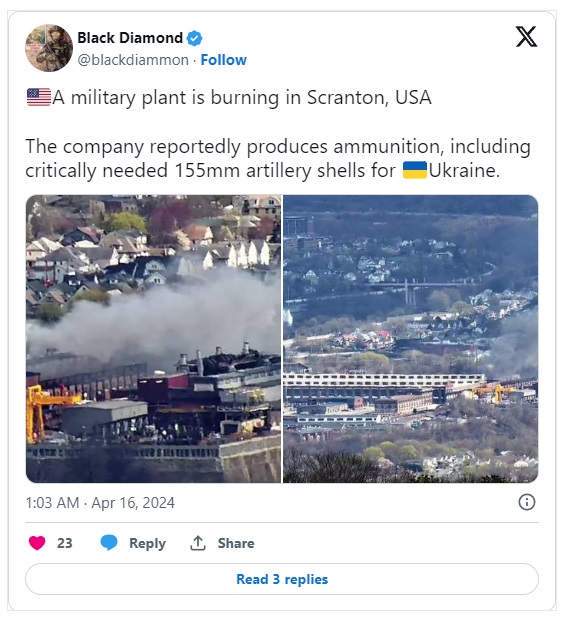Screen dimensions: 563x617
Task: Open the right wide-view factory photo
Action: point(410,339)
